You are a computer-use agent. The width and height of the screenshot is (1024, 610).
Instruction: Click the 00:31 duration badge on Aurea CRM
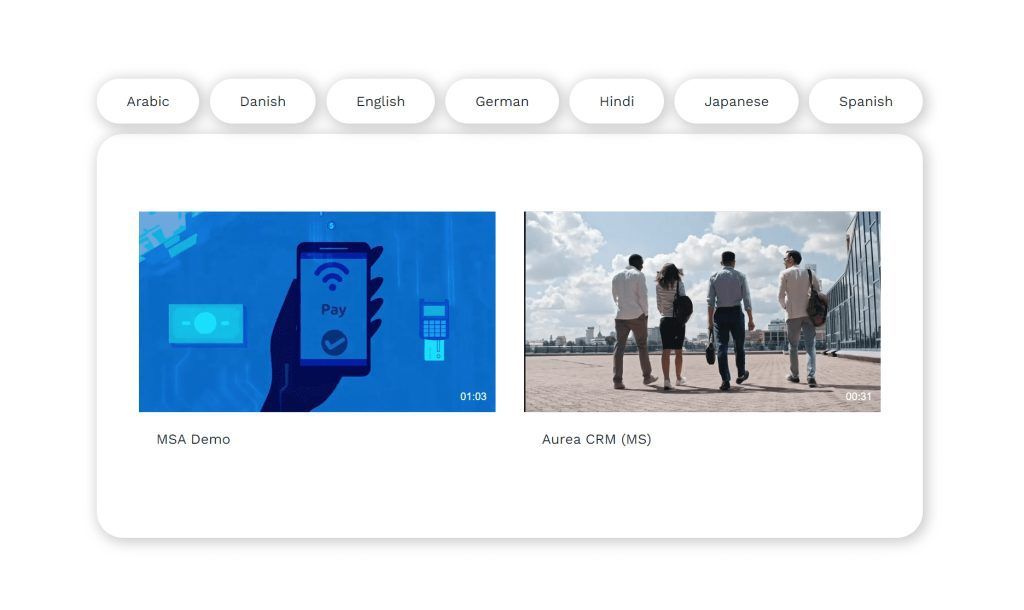[x=857, y=396]
